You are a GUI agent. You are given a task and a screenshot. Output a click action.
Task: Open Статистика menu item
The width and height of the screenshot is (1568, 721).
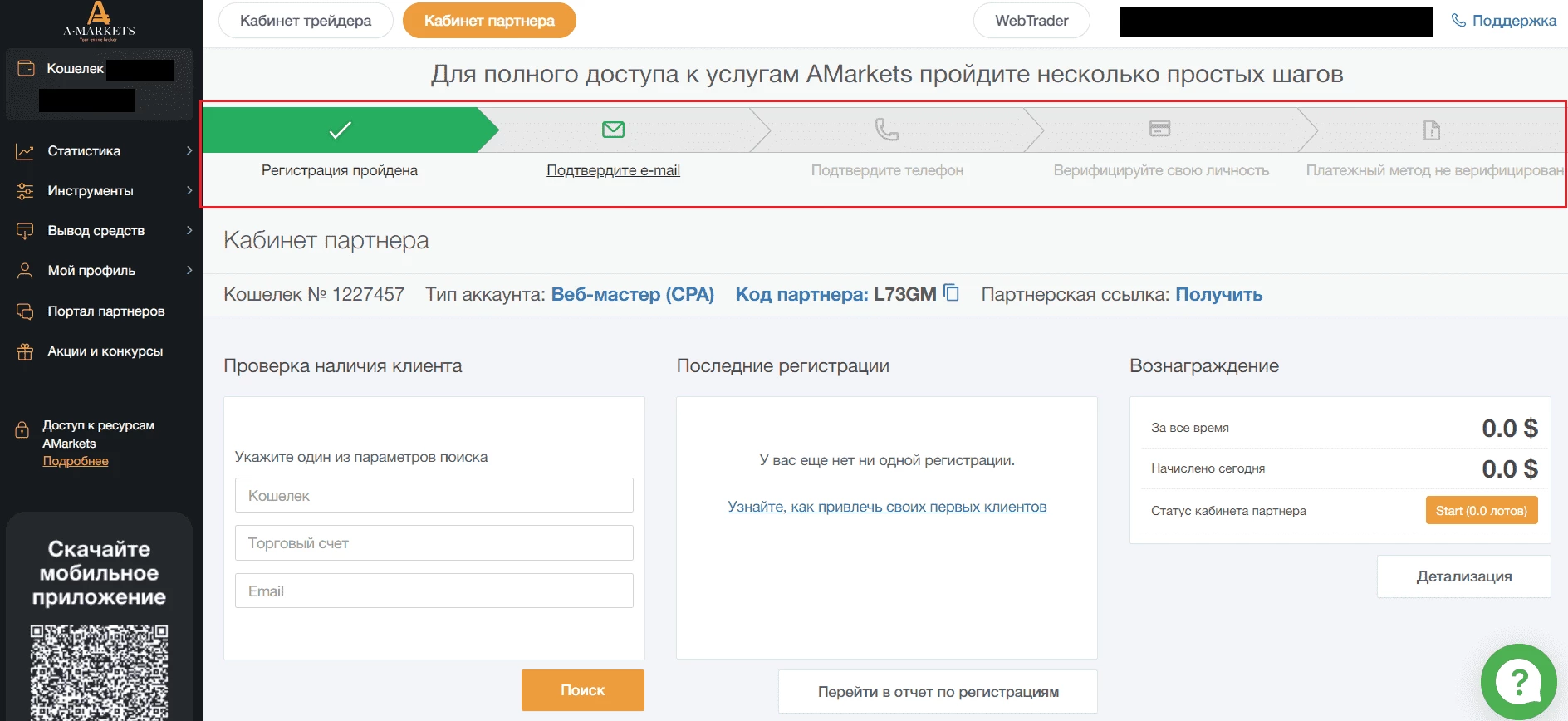click(84, 151)
